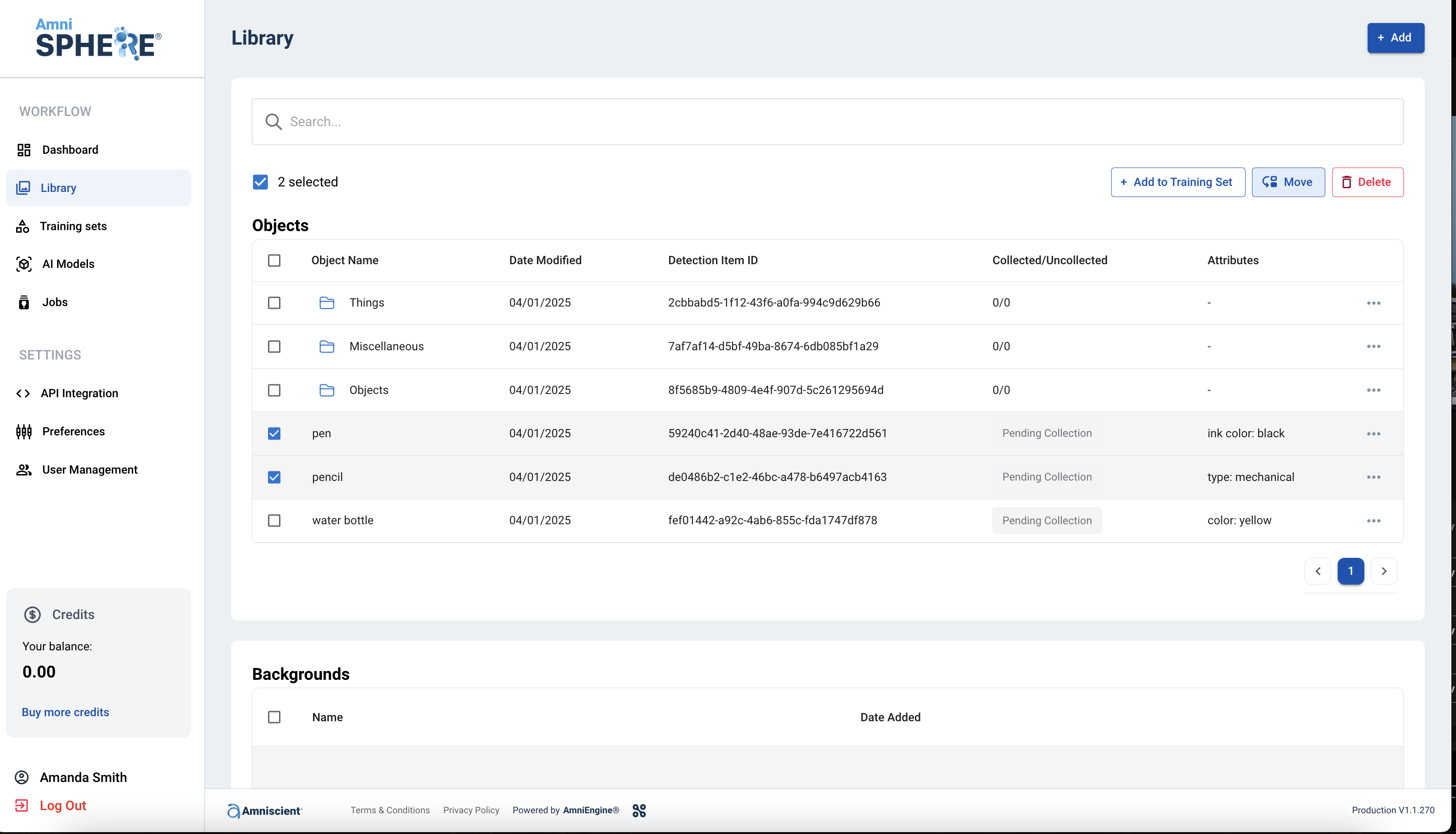Open Library in the sidebar menu
The width and height of the screenshot is (1456, 834).
point(58,188)
